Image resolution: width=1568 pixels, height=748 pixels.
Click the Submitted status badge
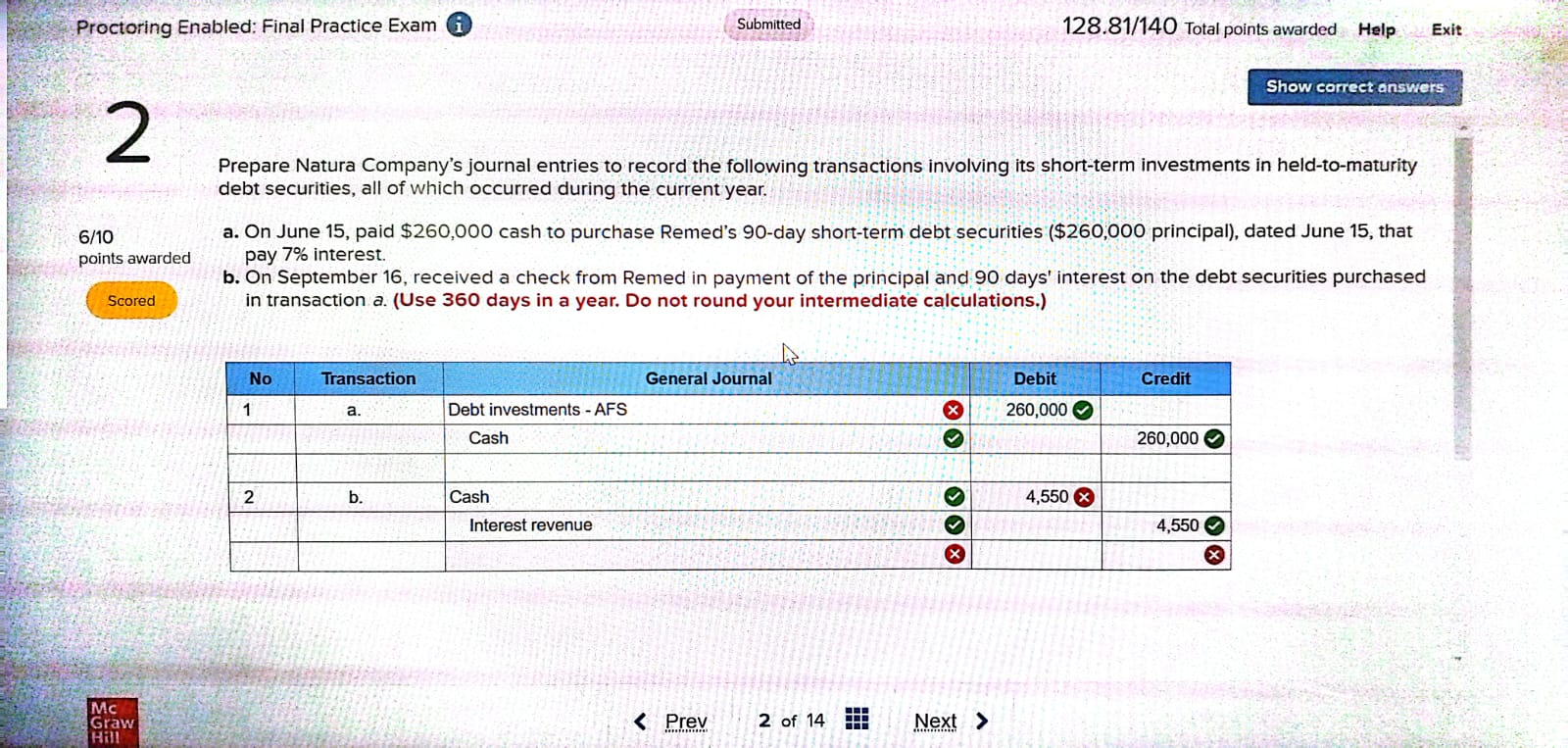pyautogui.click(x=768, y=25)
